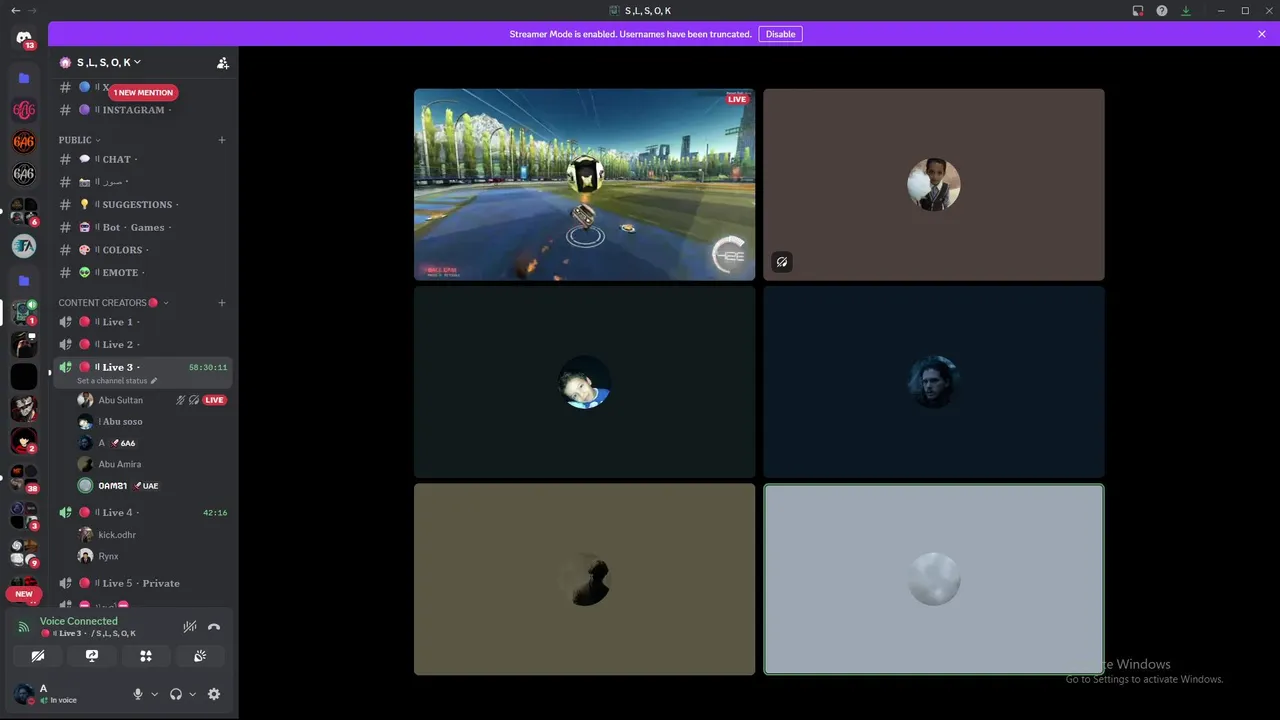Image resolution: width=1280 pixels, height=720 pixels.
Task: Open the INSTAGRAM channel
Action: 143,110
